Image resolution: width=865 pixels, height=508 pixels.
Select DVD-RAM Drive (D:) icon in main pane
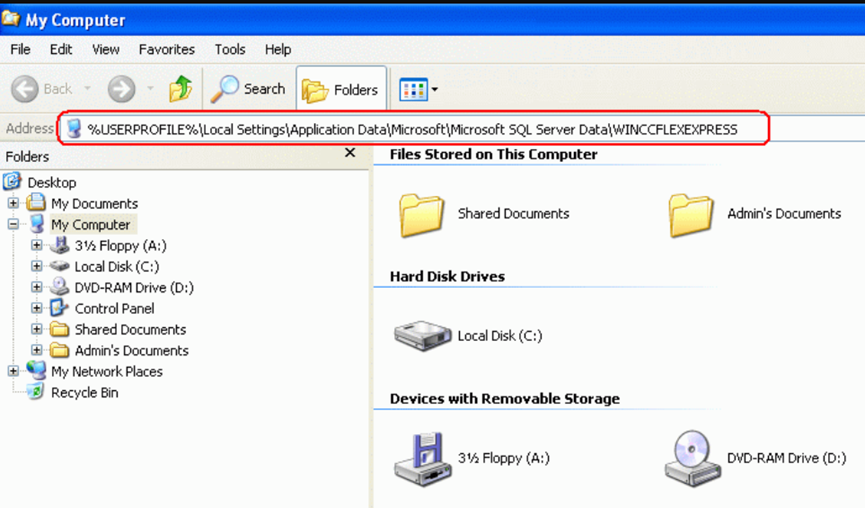coord(693,459)
